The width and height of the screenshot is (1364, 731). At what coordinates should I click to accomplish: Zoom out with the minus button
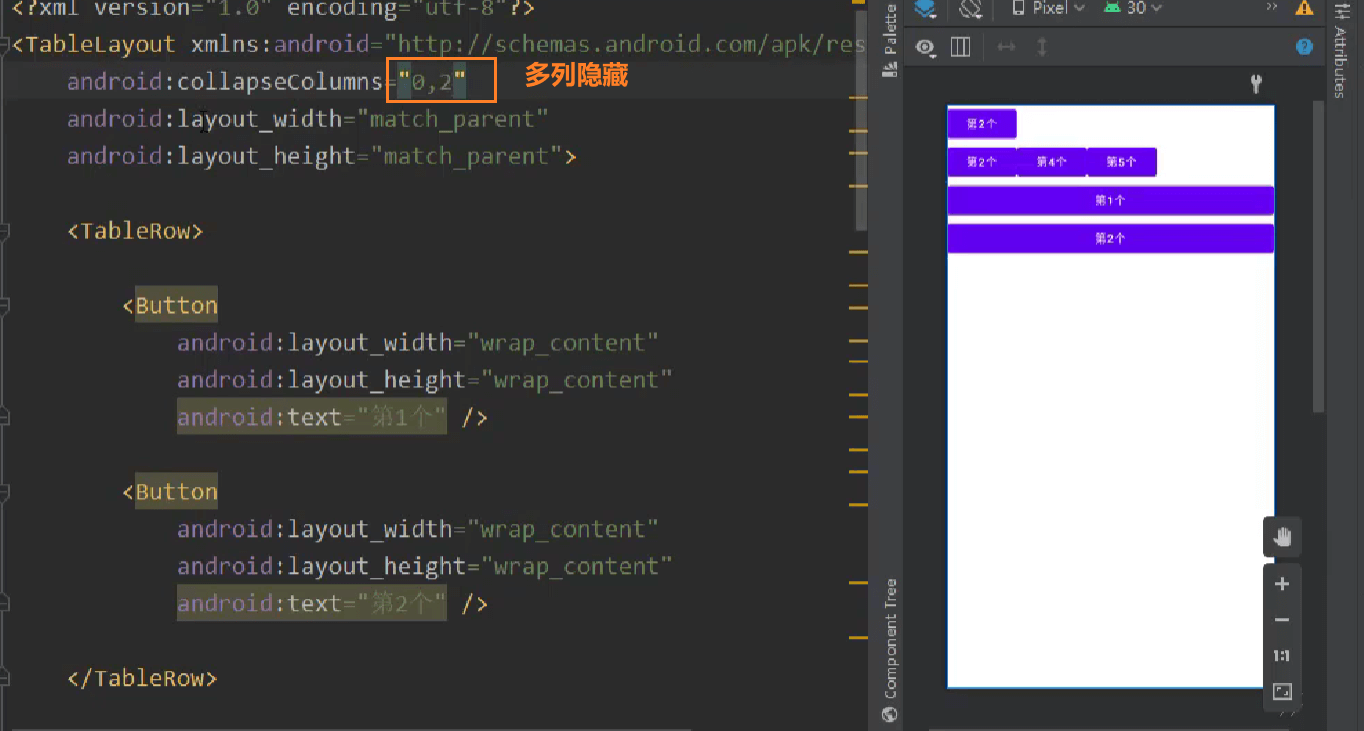tap(1282, 620)
